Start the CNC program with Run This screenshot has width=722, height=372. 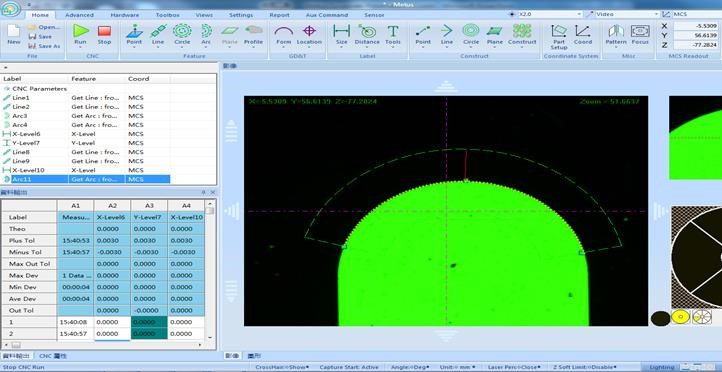(x=81, y=35)
